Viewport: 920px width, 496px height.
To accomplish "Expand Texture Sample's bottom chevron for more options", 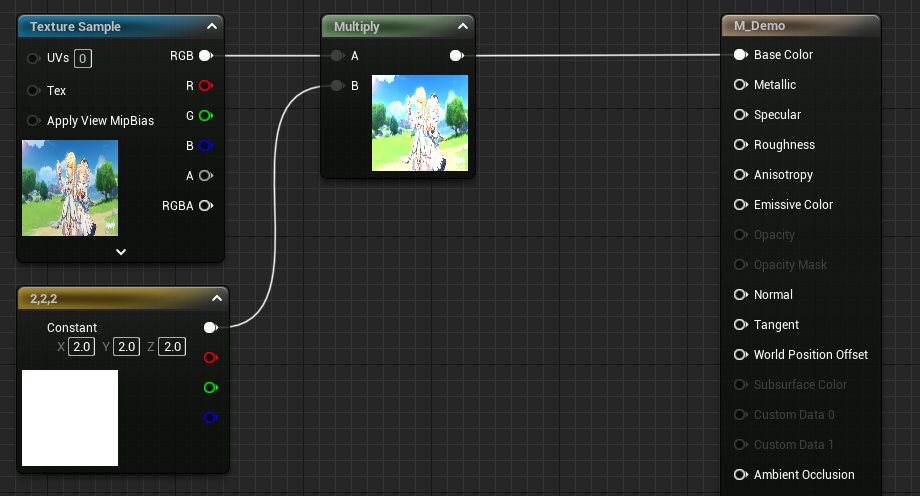I will [121, 252].
